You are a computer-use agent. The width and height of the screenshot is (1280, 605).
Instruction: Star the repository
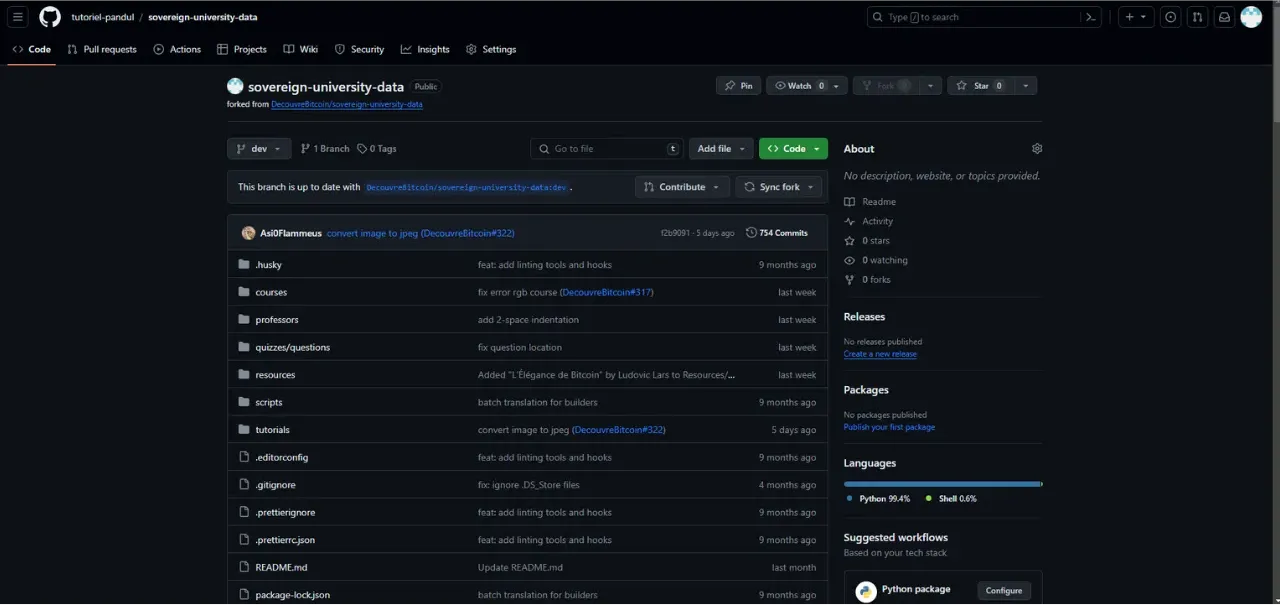[x=975, y=86]
